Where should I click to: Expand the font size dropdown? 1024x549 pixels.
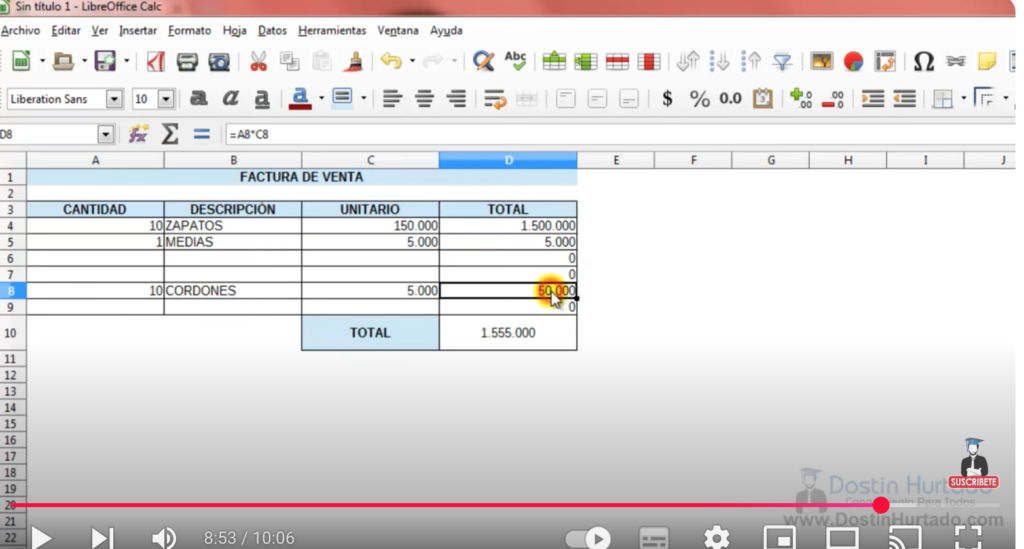166,99
